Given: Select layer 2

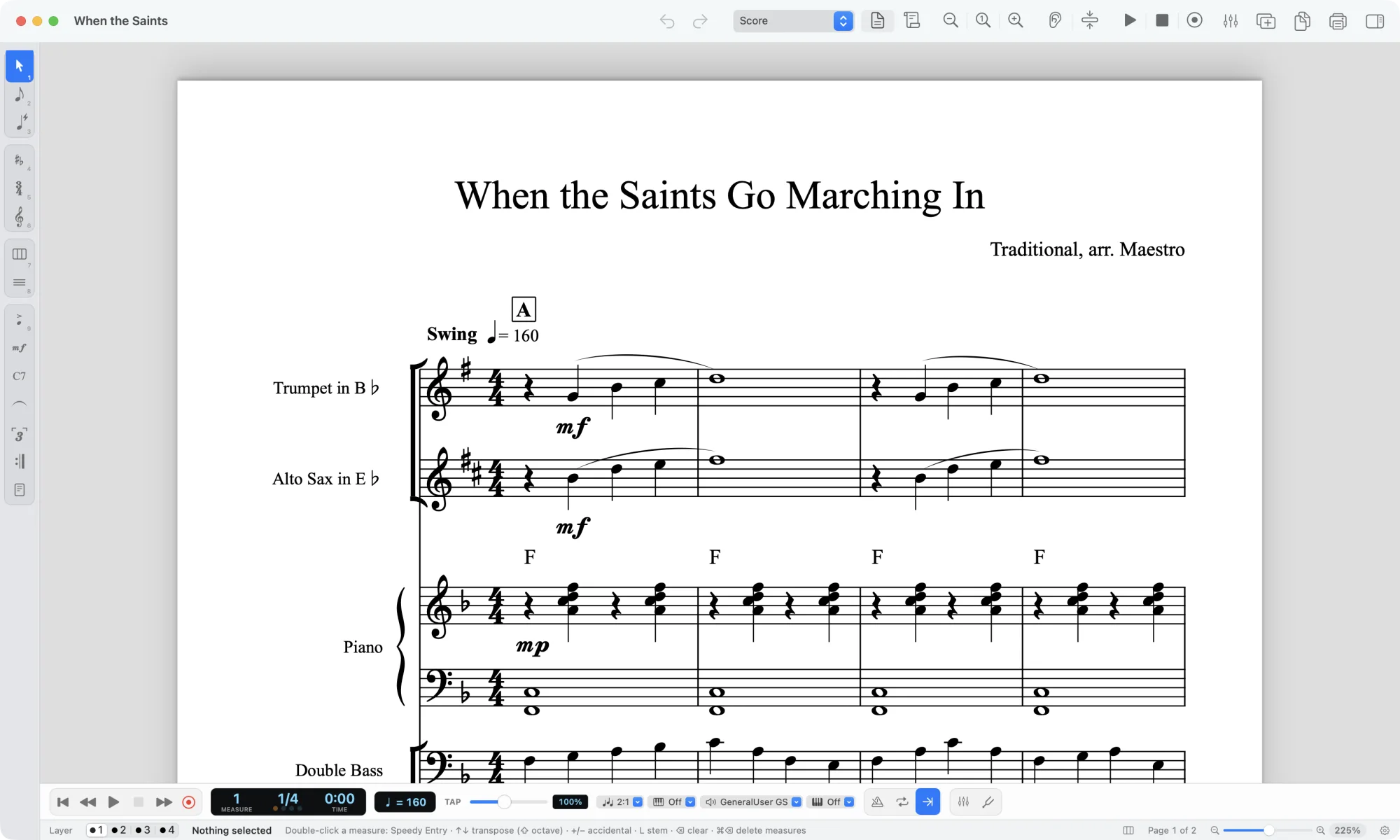Looking at the screenshot, I should (119, 830).
